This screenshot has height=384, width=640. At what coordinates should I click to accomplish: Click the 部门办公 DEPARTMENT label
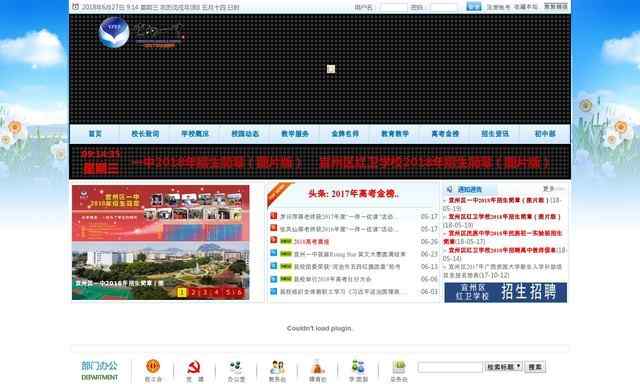point(100,371)
